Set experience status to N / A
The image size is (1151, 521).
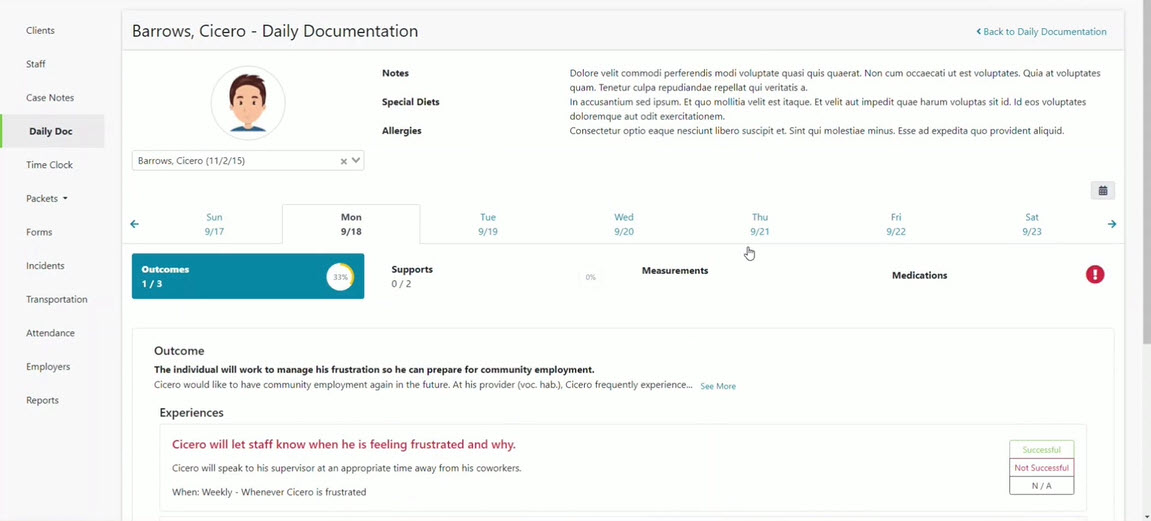pyautogui.click(x=1041, y=486)
